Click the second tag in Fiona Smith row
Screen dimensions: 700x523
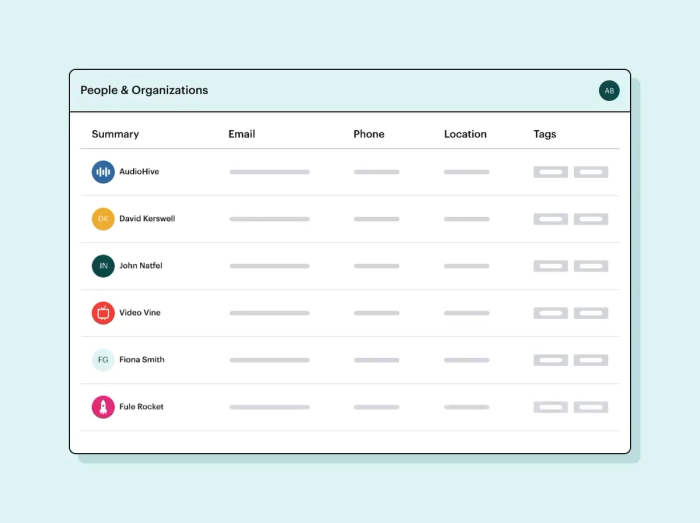(591, 360)
